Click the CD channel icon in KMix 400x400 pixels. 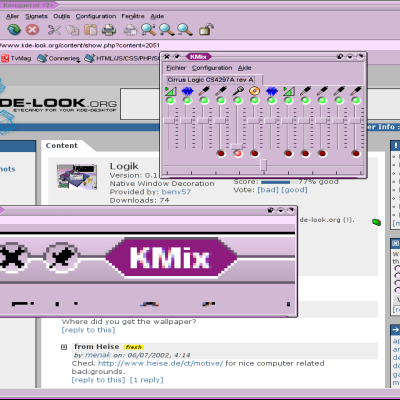click(255, 91)
